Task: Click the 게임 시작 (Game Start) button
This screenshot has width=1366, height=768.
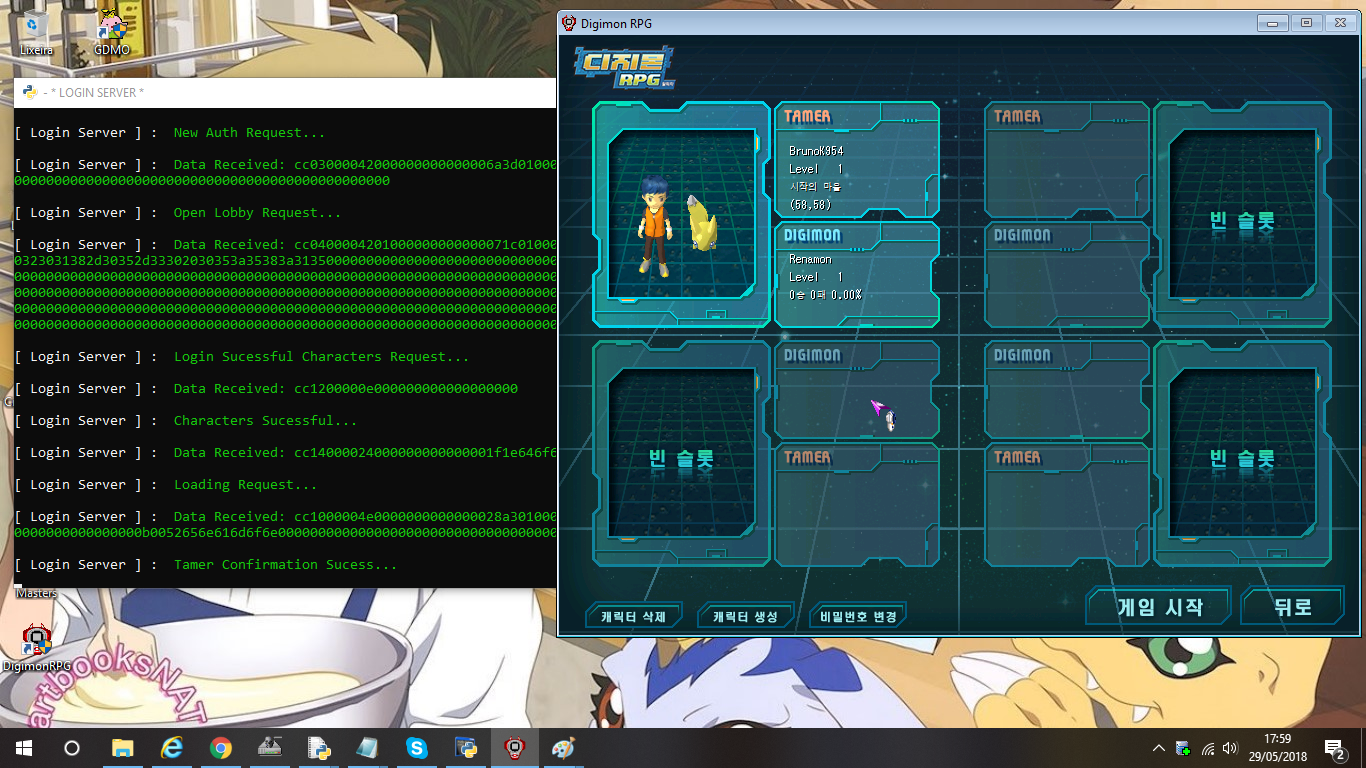Action: pos(1159,606)
